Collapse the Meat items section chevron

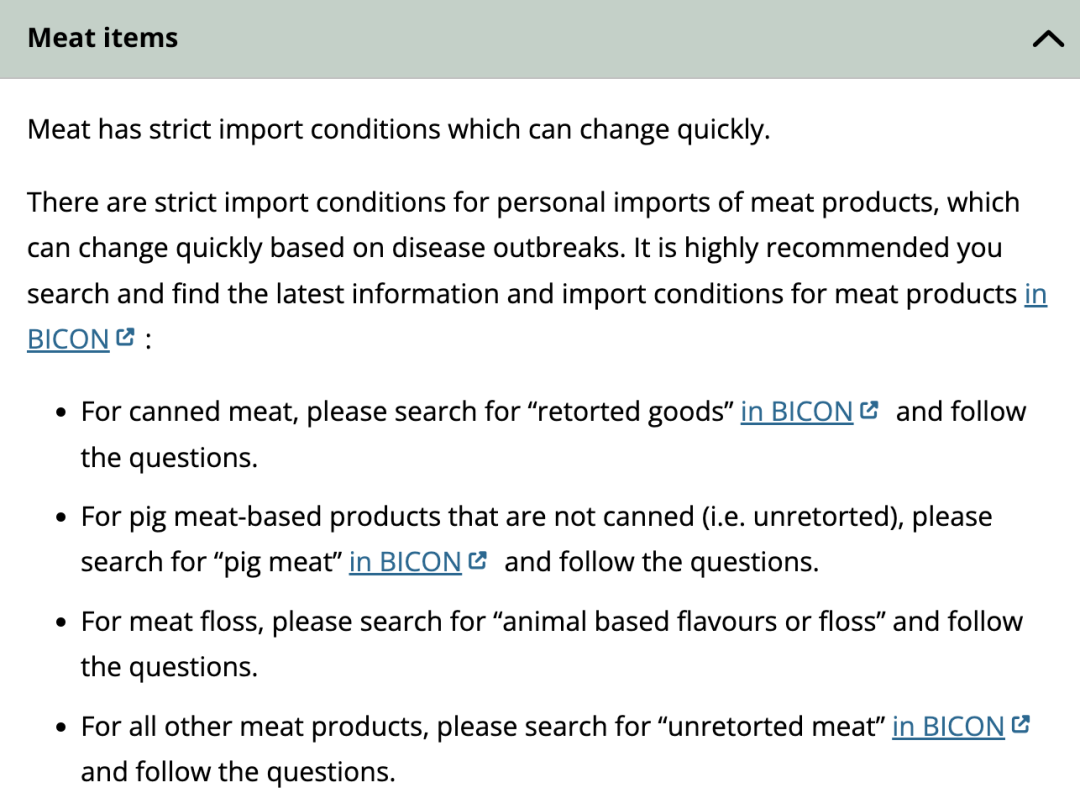pos(1048,39)
